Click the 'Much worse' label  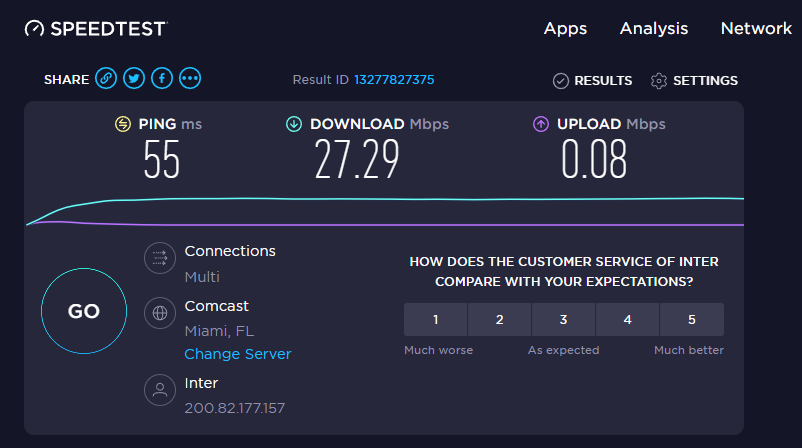(x=438, y=350)
